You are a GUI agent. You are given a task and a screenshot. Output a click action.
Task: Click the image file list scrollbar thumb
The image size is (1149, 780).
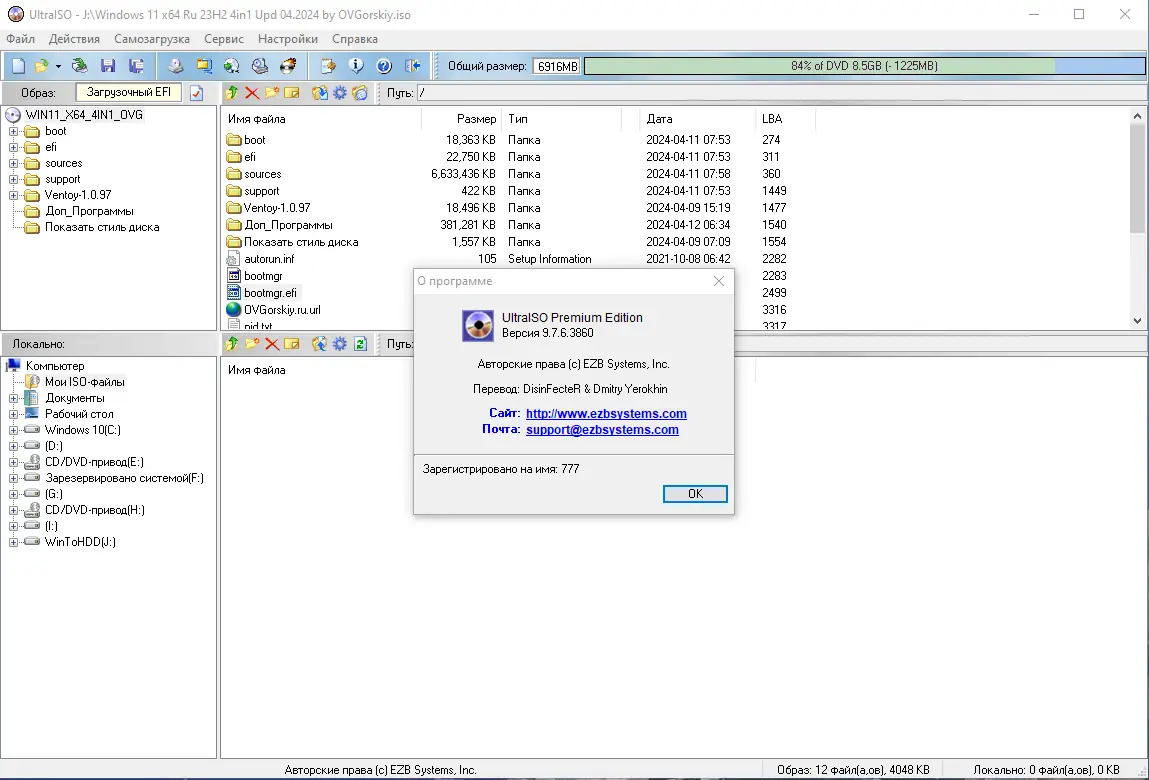1137,178
